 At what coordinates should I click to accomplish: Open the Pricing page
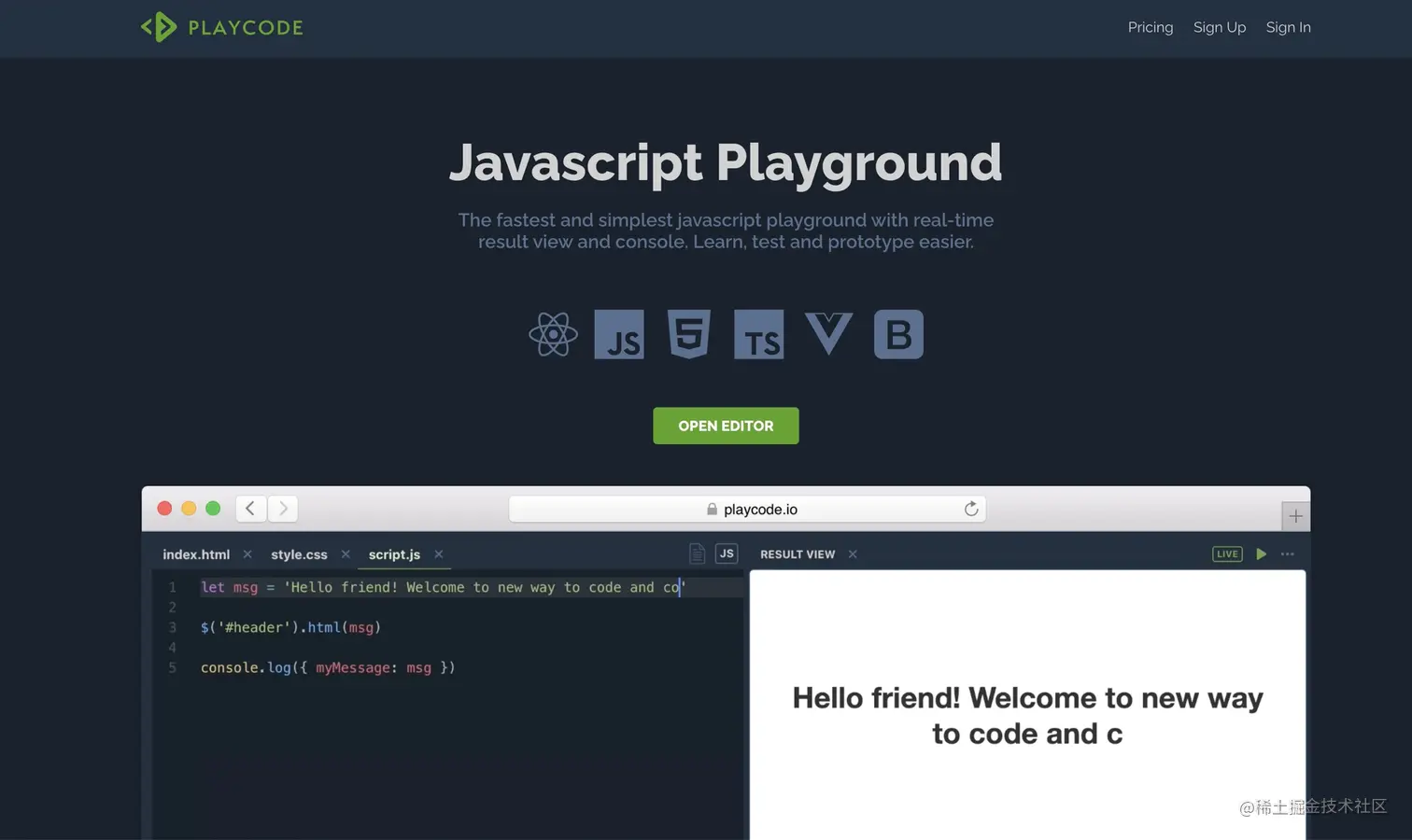[1150, 27]
